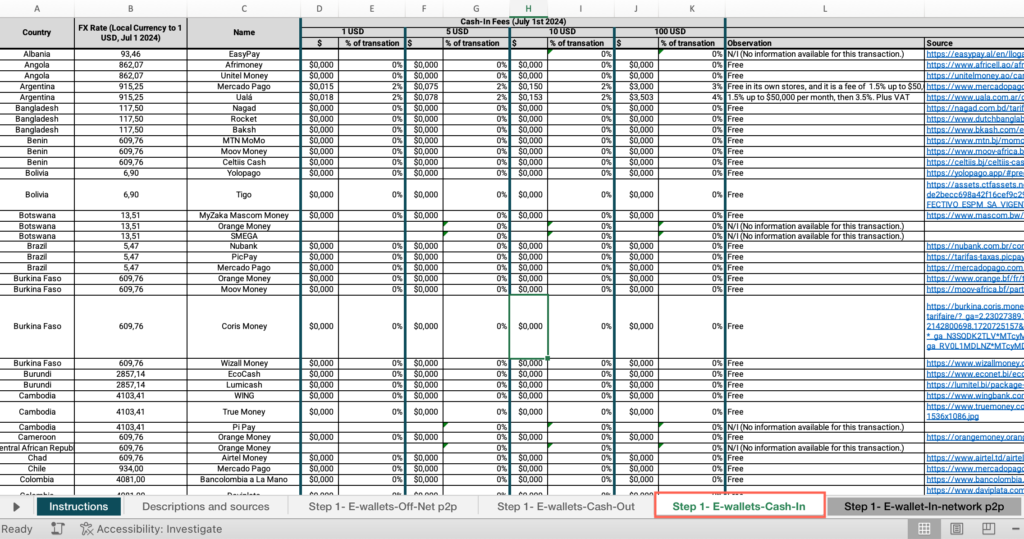Viewport: 1024px width, 539px height.
Task: Open Step 1- E-wallet-In-network p2p tab
Action: 924,506
